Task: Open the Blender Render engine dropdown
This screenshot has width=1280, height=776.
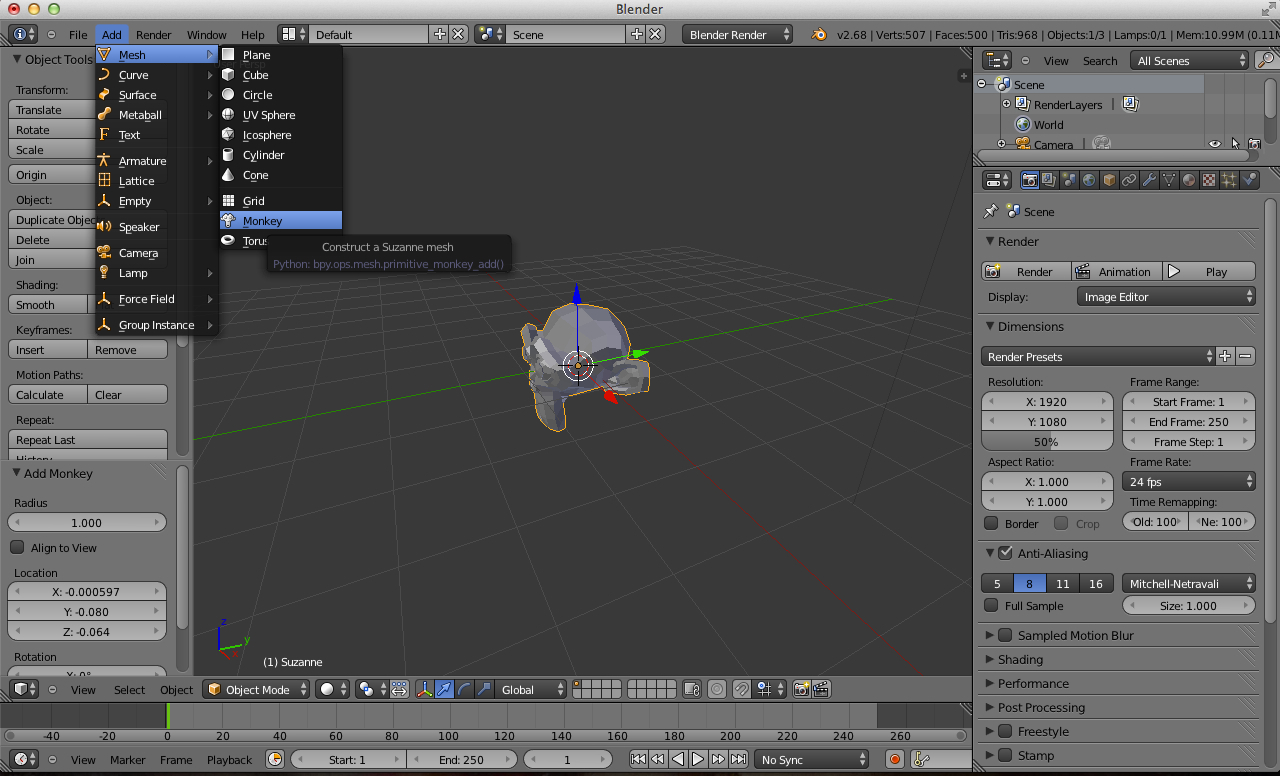Action: click(738, 34)
